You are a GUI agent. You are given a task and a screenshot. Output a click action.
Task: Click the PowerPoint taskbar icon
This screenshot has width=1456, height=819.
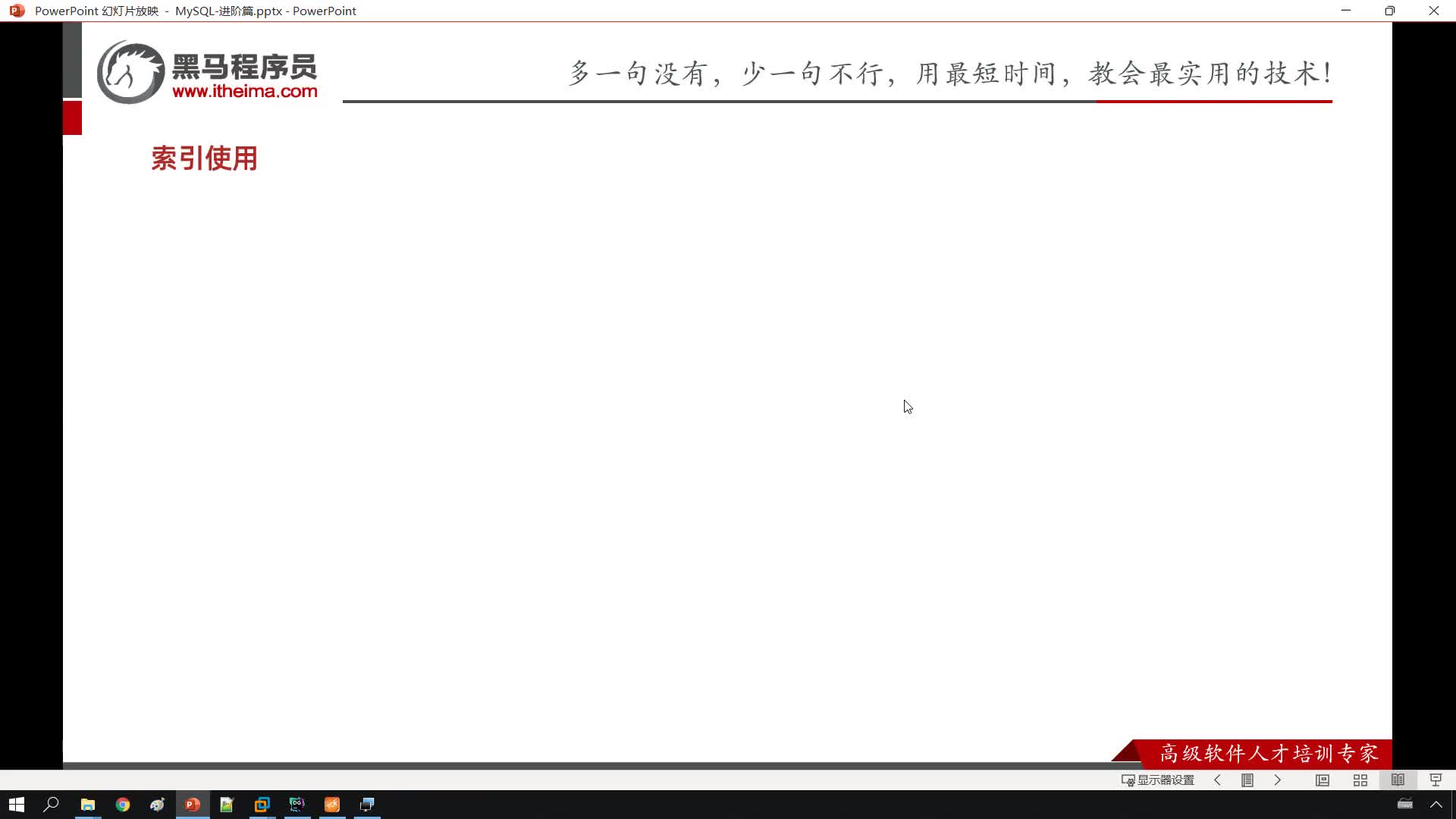coord(192,804)
